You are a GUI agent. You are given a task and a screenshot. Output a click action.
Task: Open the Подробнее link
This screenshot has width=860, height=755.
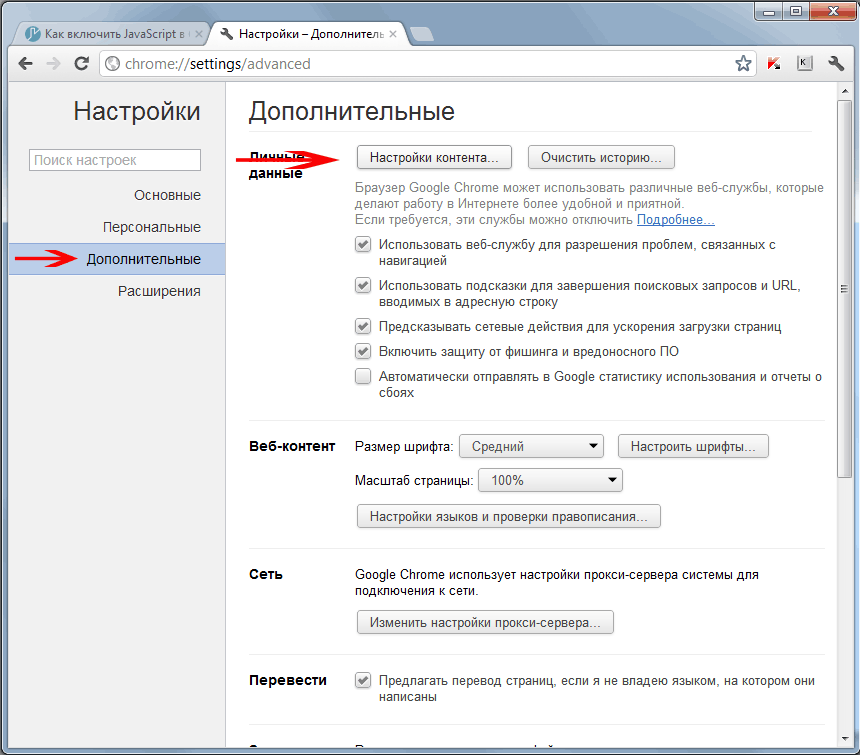[x=676, y=220]
